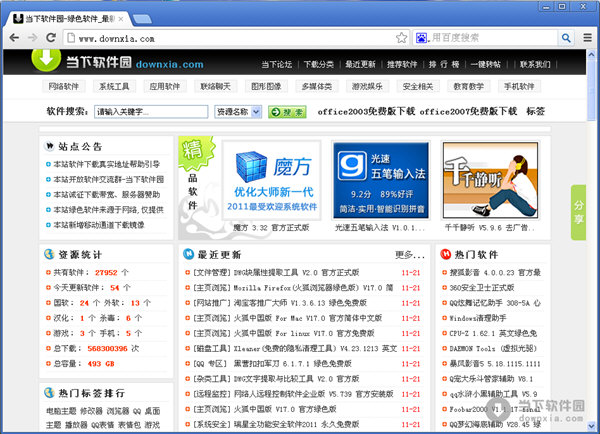Open the office2007免费版下载 link
The height and width of the screenshot is (434, 600).
tap(468, 111)
